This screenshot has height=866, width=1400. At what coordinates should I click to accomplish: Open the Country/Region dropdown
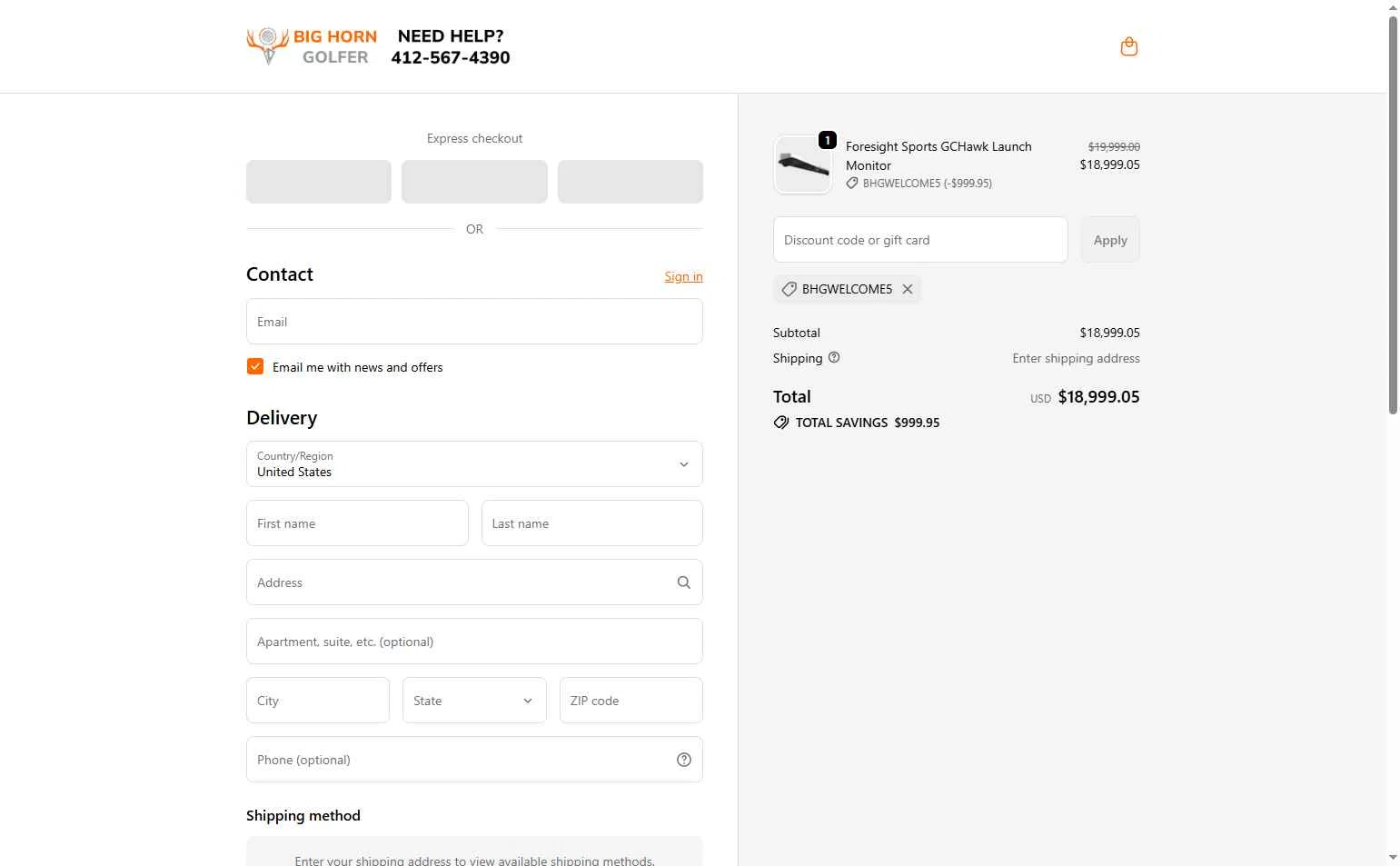[474, 464]
